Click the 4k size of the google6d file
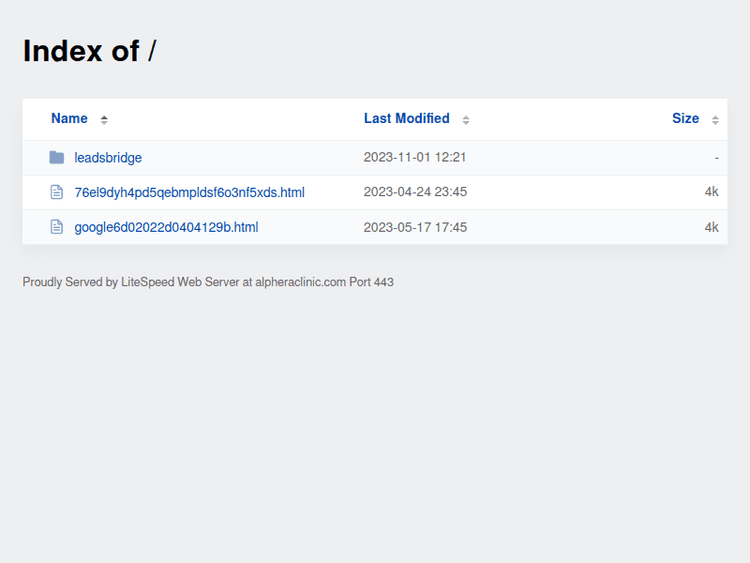Viewport: 750px width, 563px height. [711, 227]
